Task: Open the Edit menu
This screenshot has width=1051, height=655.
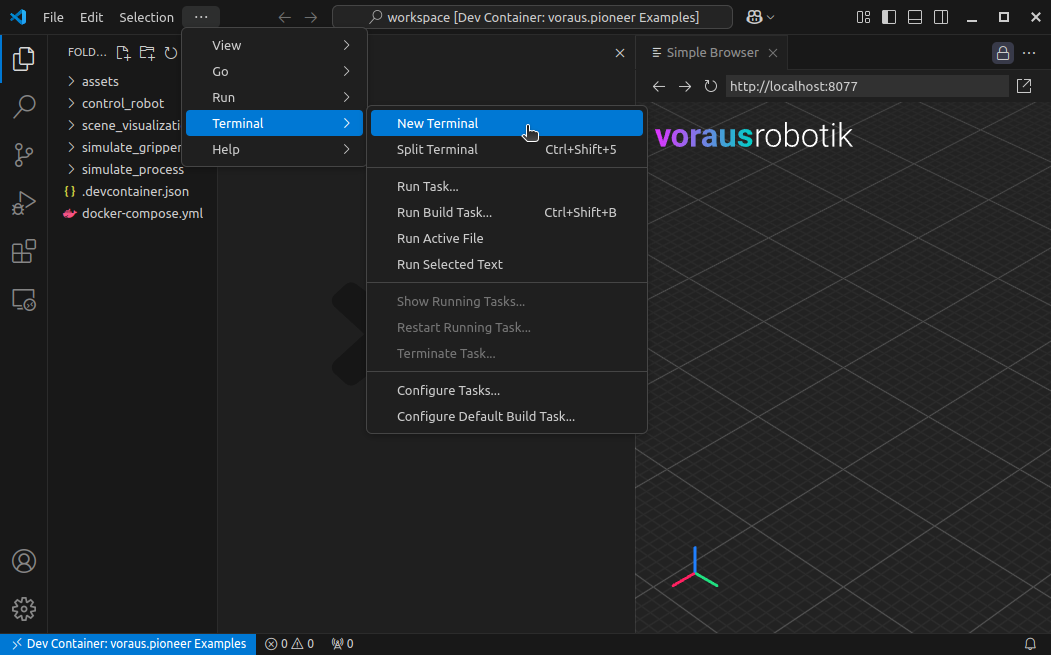Action: [91, 17]
